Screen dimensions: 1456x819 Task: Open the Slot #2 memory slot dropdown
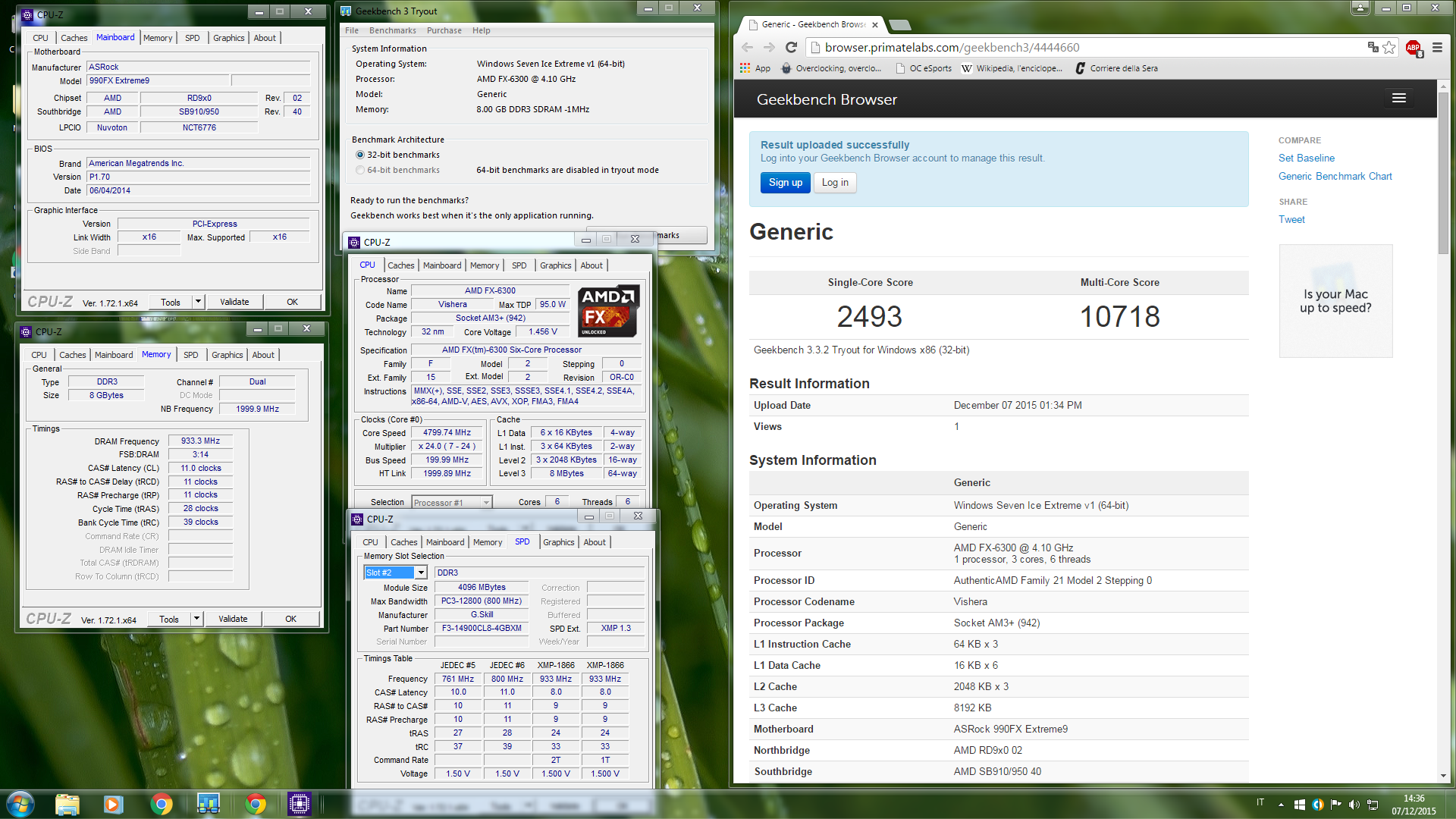click(421, 573)
